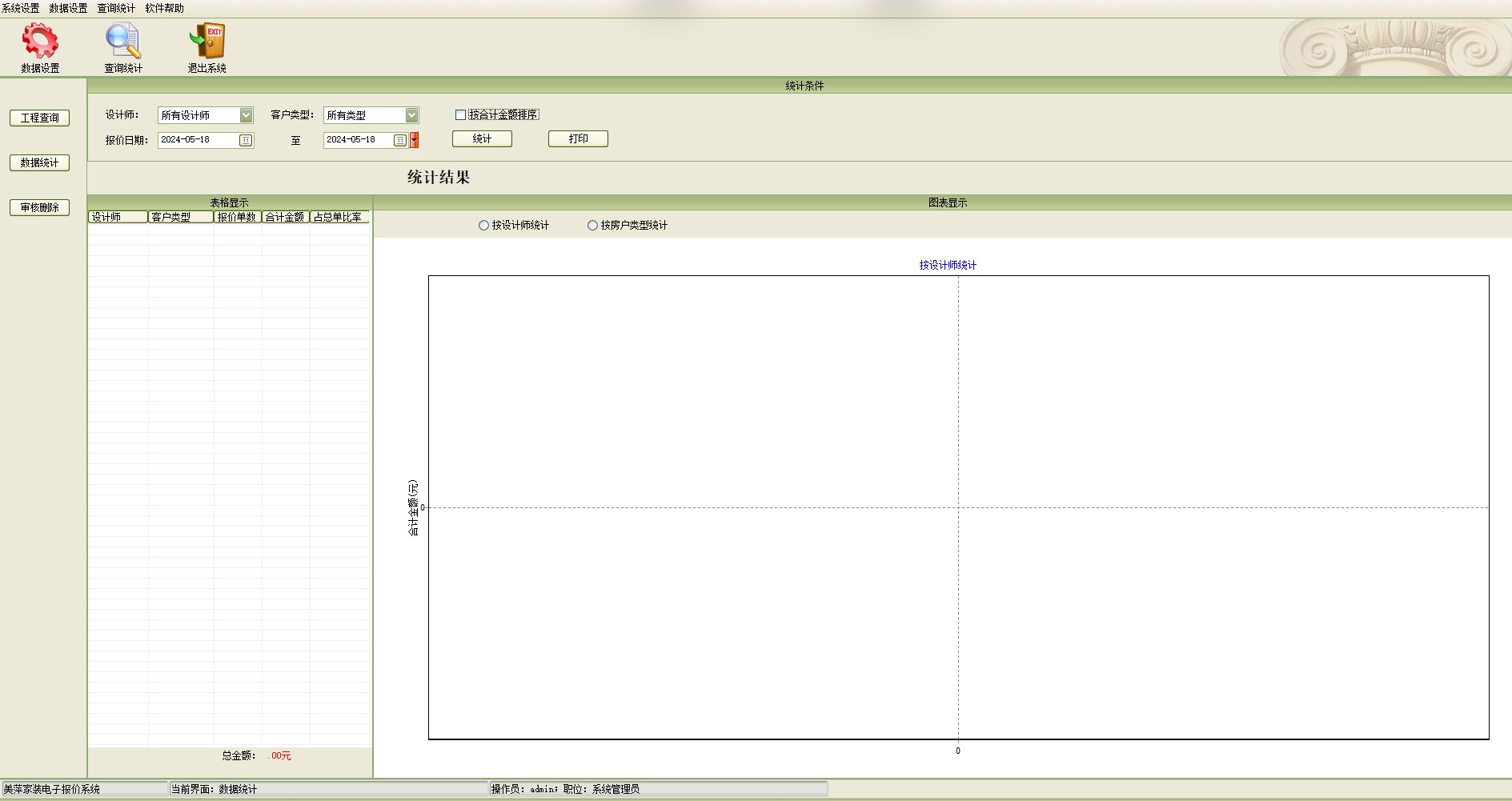Expand the 客户类型 dropdown list
This screenshot has height=801, width=1512.
pos(411,115)
